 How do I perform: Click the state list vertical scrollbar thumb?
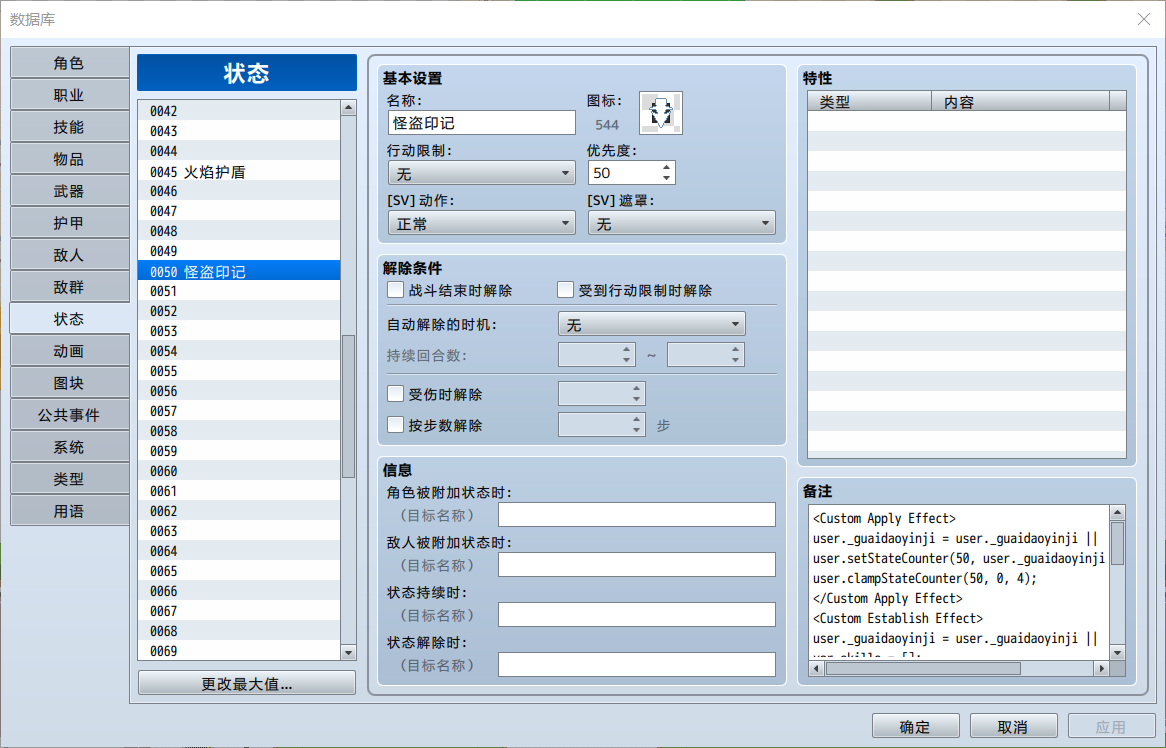(x=348, y=406)
